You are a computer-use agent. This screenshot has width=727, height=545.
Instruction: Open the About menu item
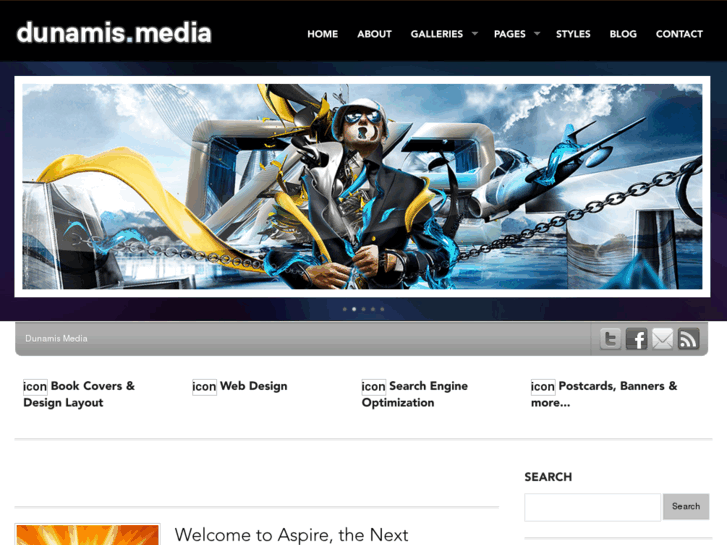pos(374,34)
